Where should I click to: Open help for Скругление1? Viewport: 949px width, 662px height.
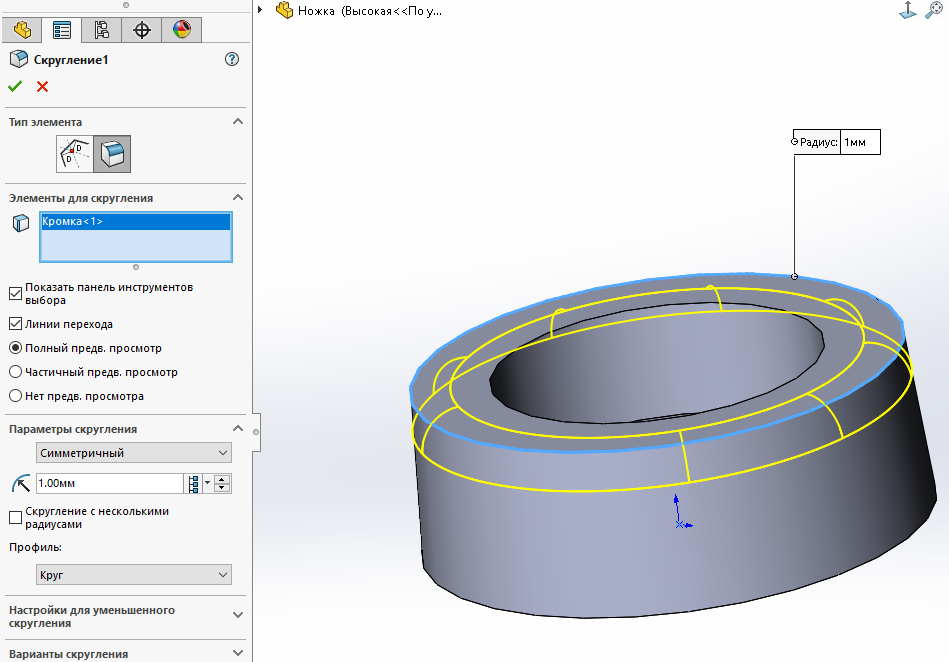(232, 60)
